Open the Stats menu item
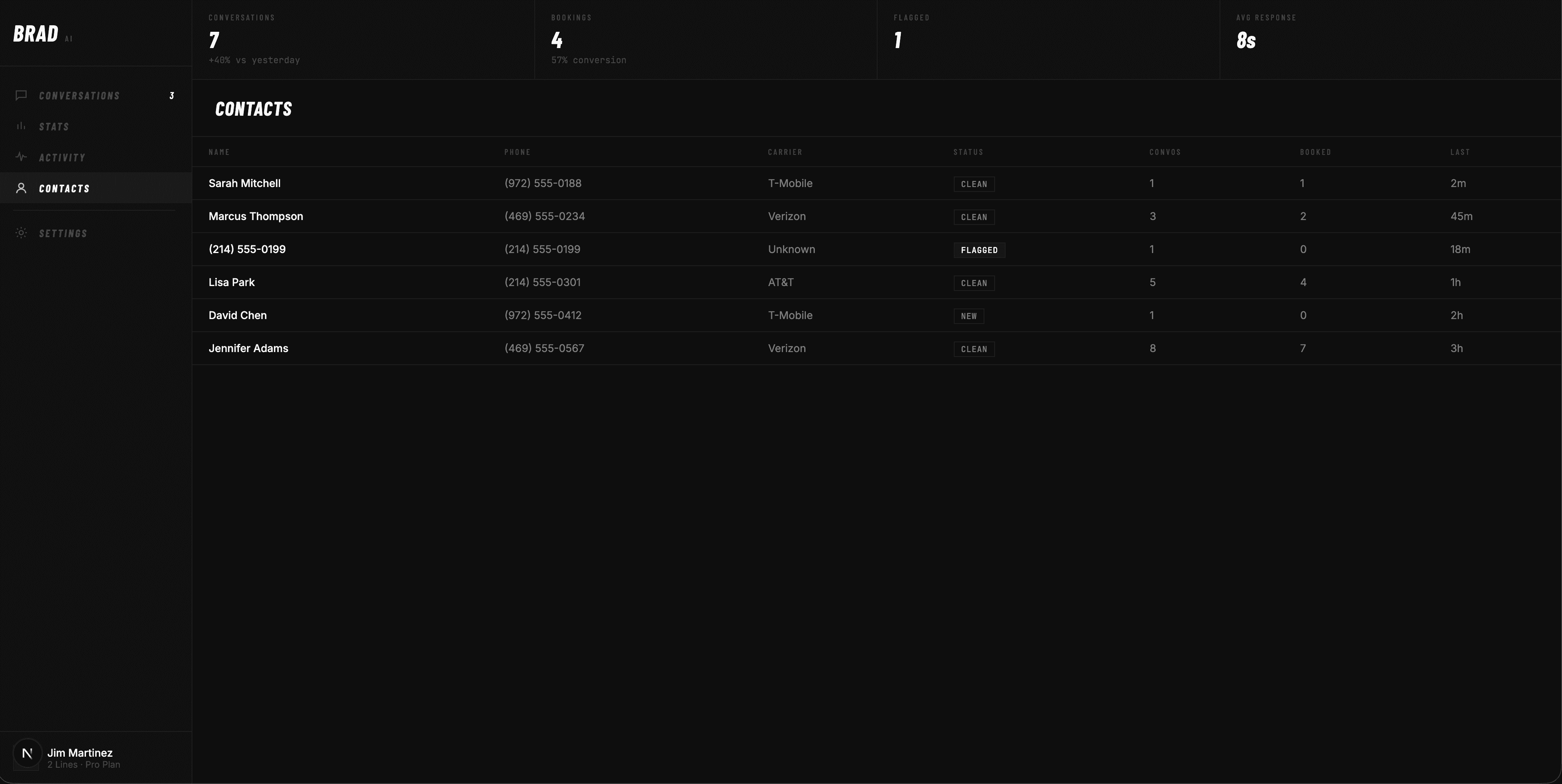Viewport: 1562px width, 784px height. pyautogui.click(x=54, y=127)
